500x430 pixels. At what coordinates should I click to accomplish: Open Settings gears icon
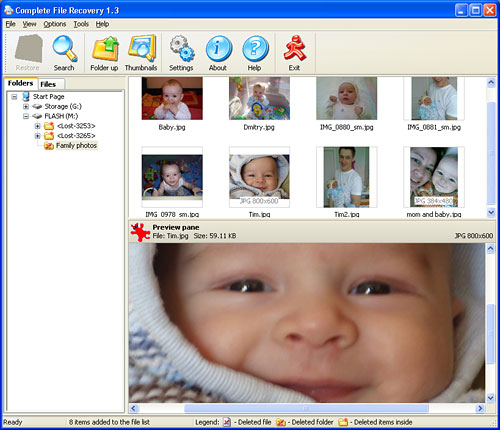click(x=182, y=49)
